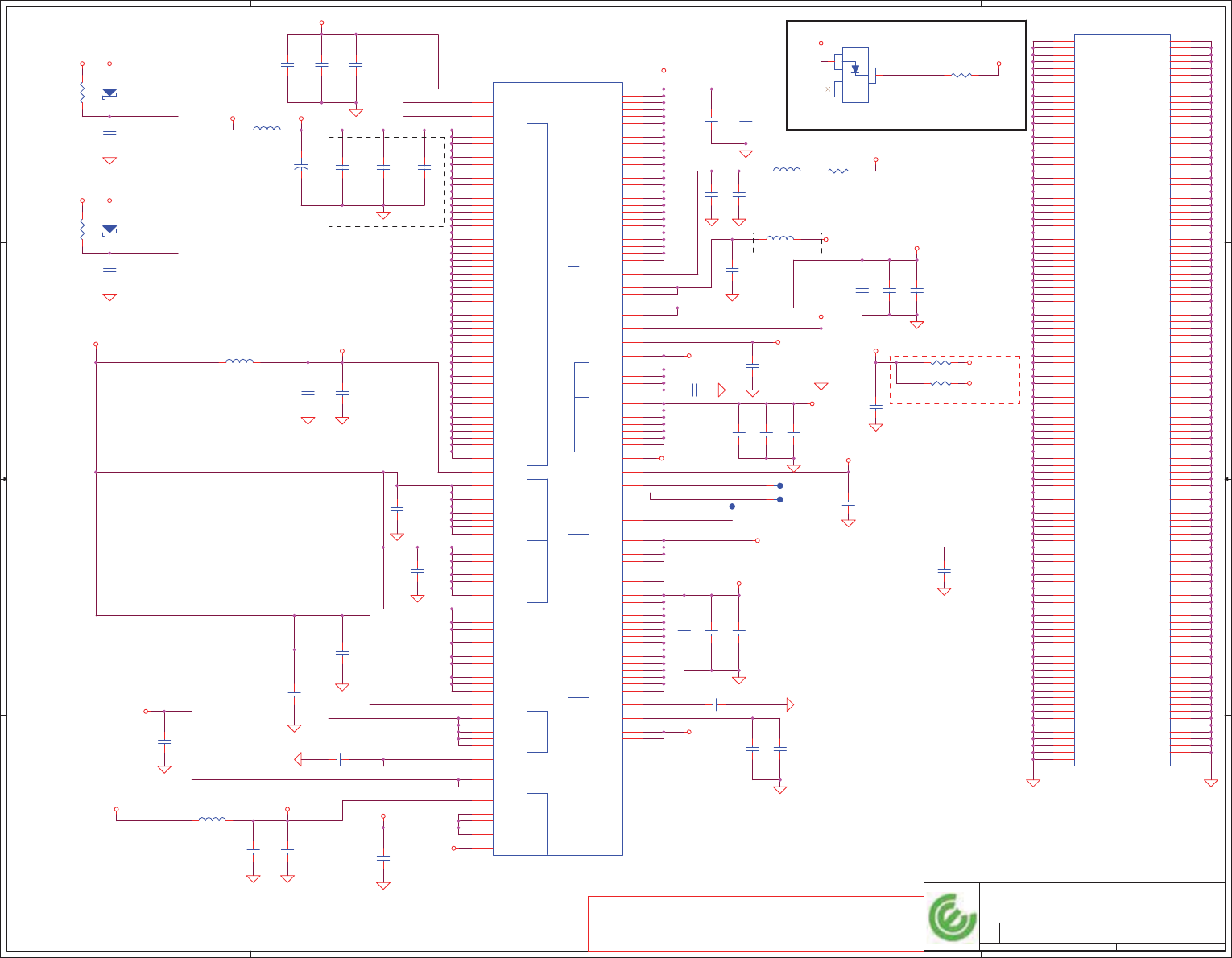Viewport: 1232px width, 958px height.
Task: Click the empty red-outlined note box at bottom
Action: (x=755, y=923)
